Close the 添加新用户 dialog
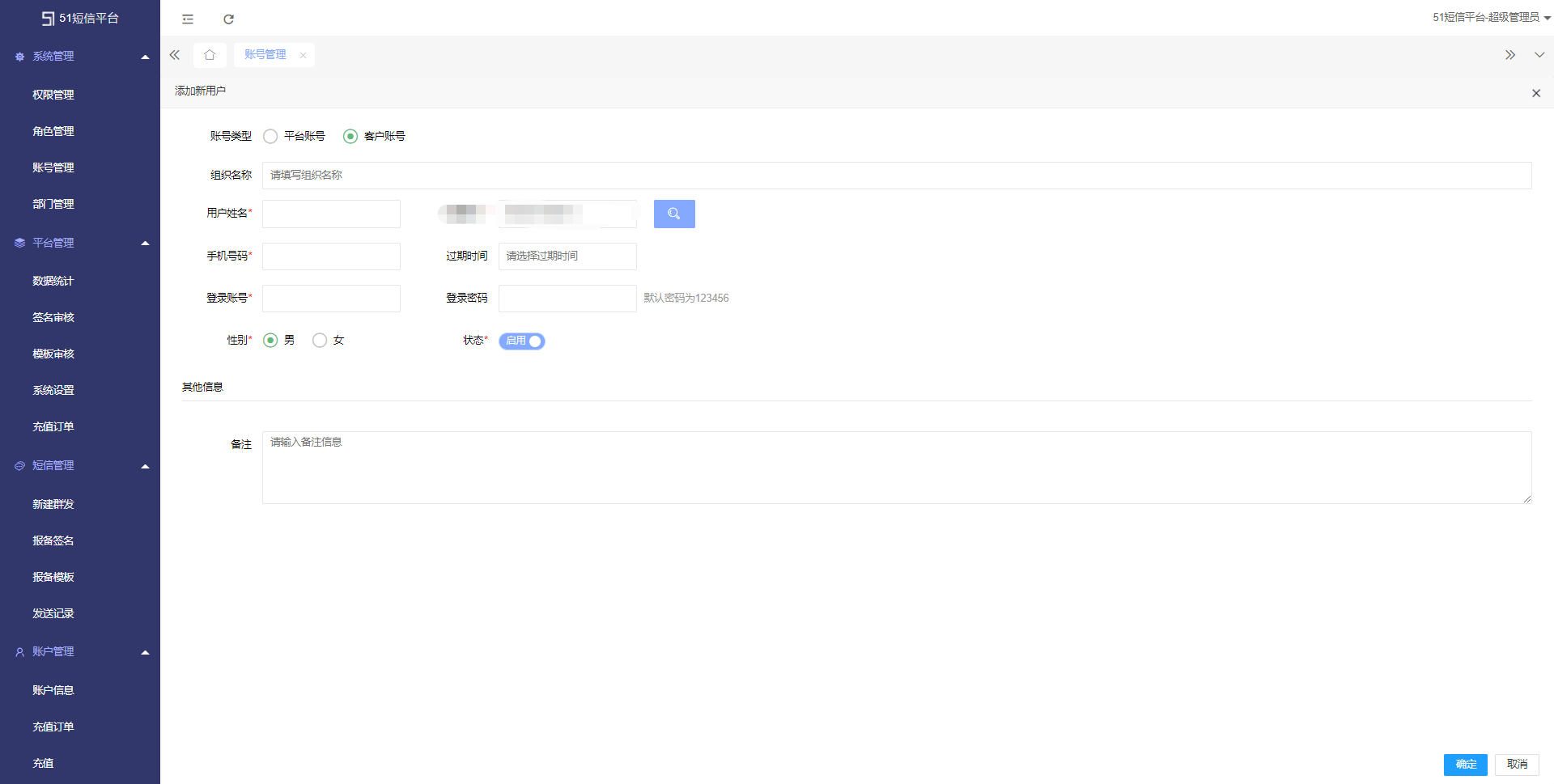The image size is (1554, 784). click(1536, 93)
